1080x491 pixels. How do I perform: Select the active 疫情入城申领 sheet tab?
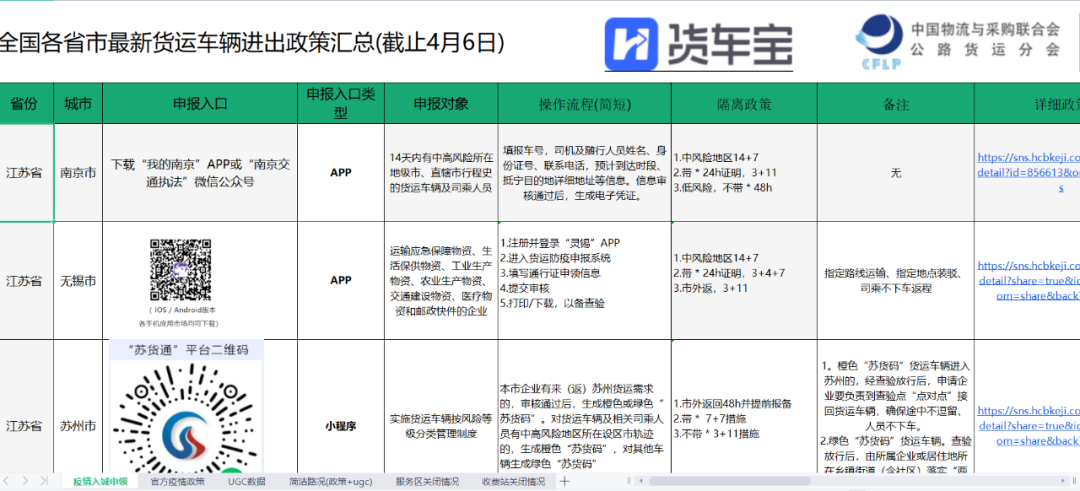tap(100, 482)
